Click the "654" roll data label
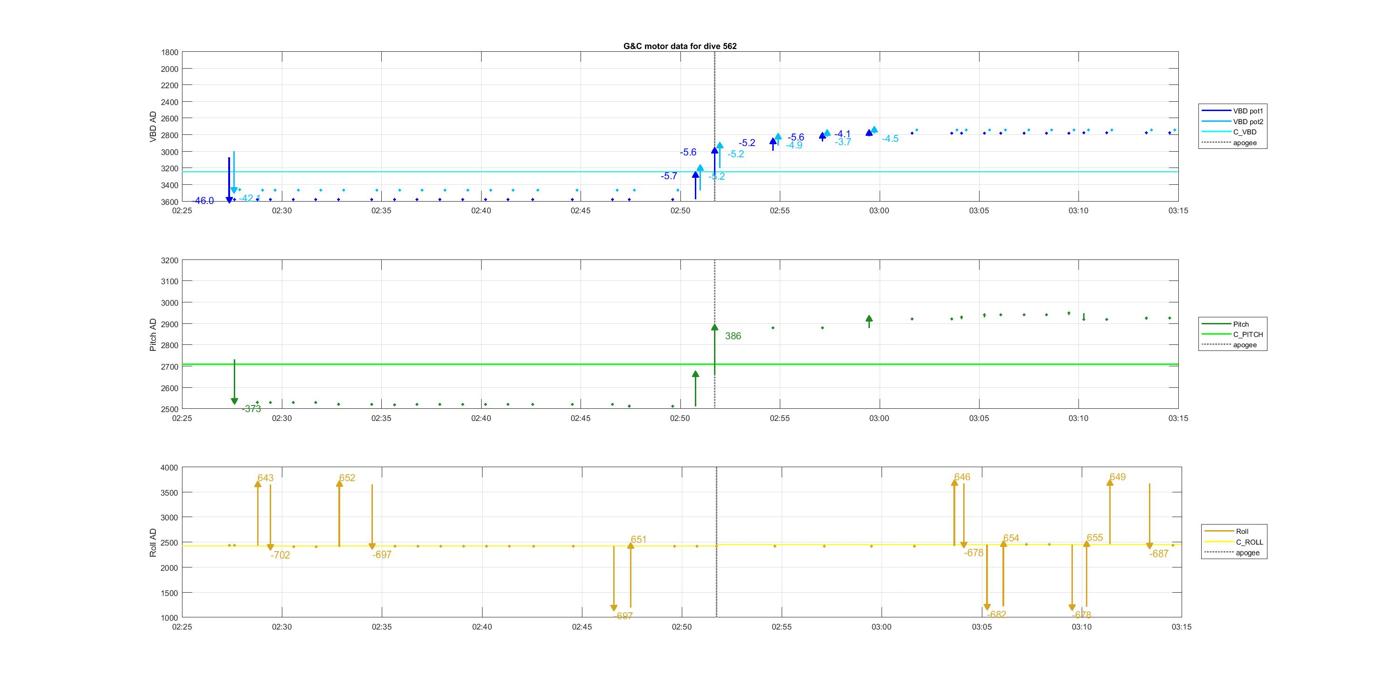This screenshot has width=1400, height=693. tap(1011, 538)
